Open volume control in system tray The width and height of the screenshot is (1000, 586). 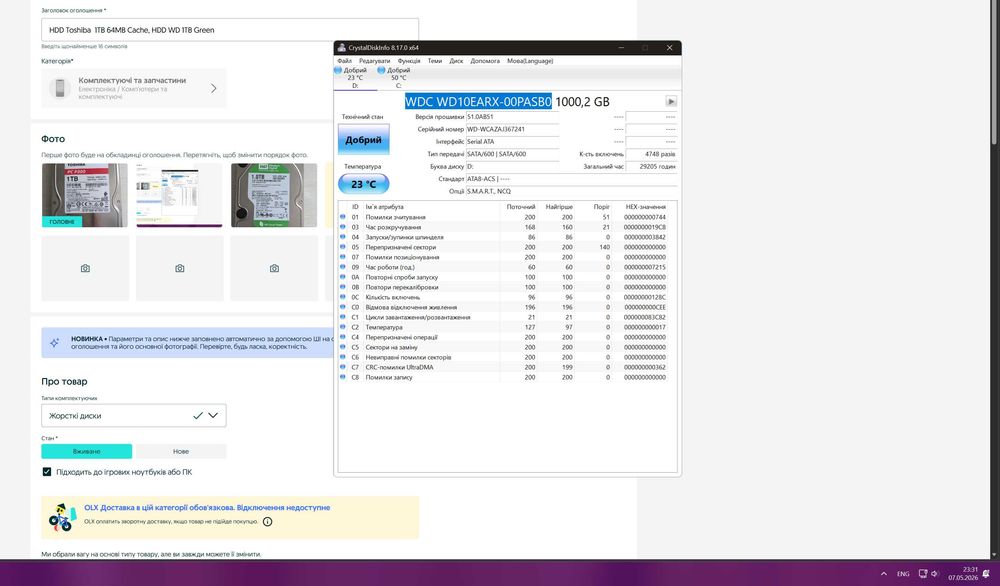934,573
